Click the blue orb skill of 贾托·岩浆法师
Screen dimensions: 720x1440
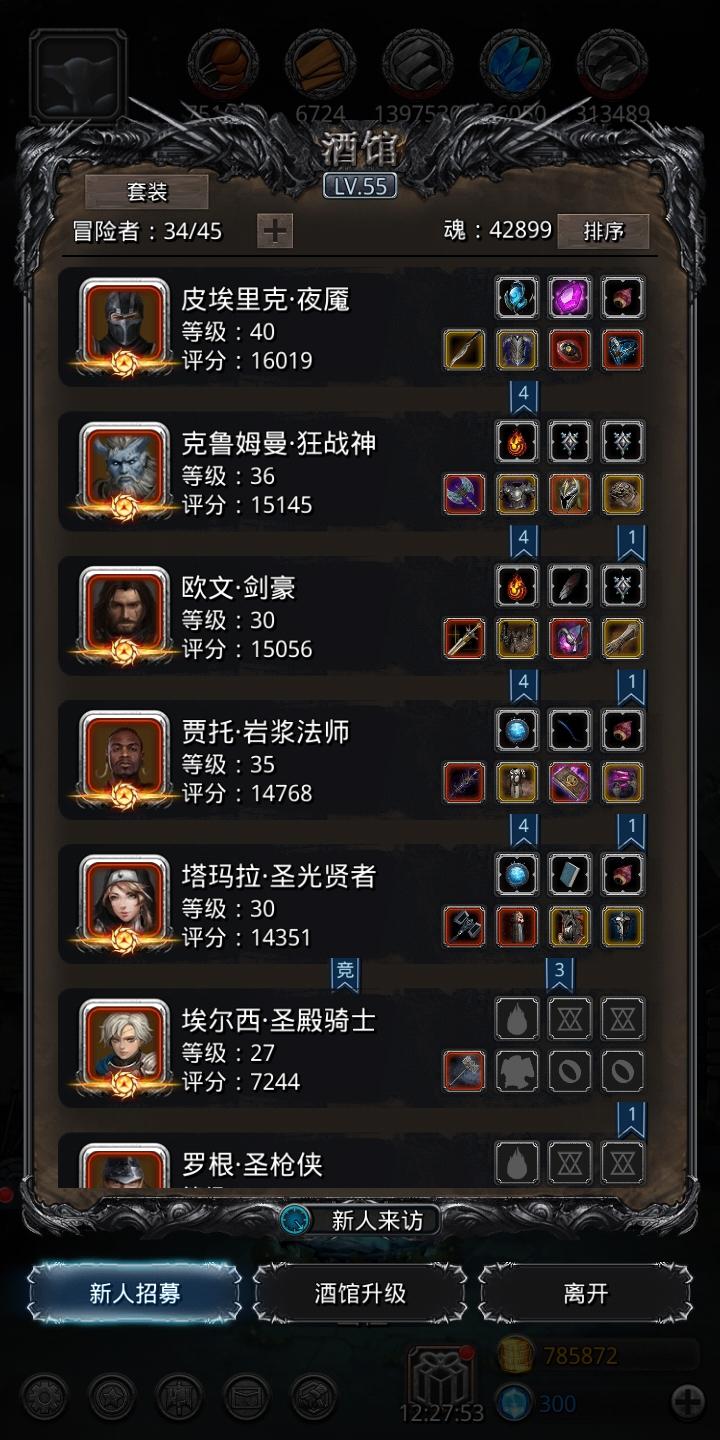pyautogui.click(x=517, y=729)
